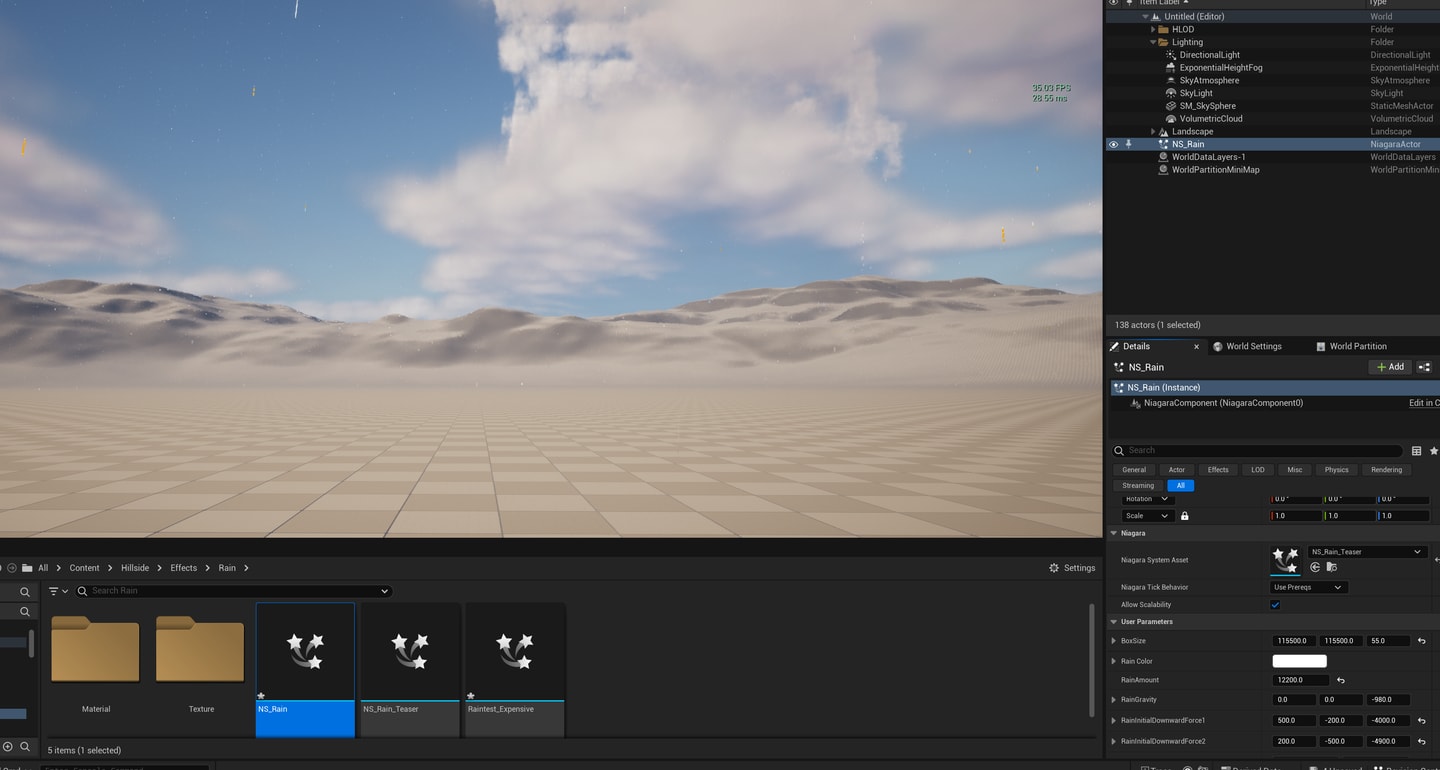Switch to the World Partition tab
Screen dimensions: 1440x770
point(1352,346)
